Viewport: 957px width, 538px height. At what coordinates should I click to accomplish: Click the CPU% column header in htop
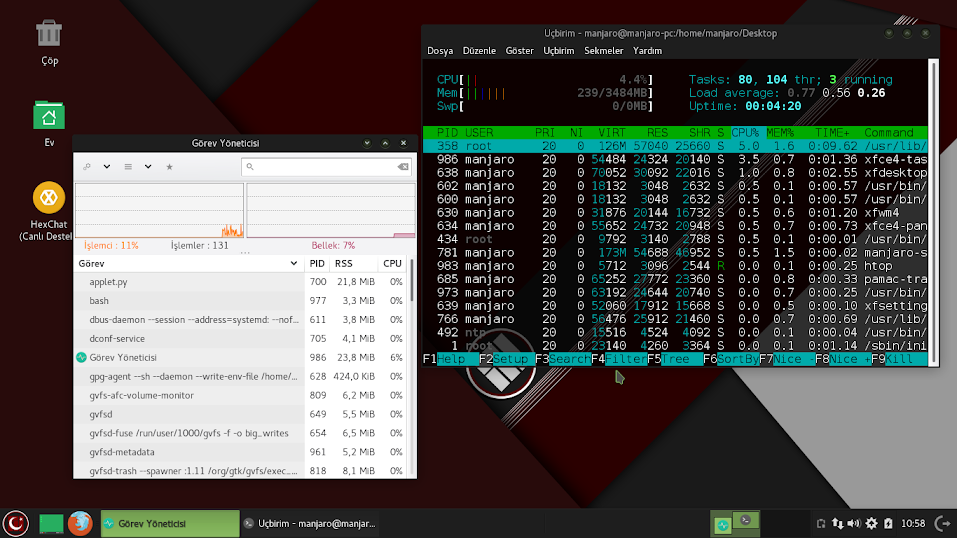coord(745,133)
